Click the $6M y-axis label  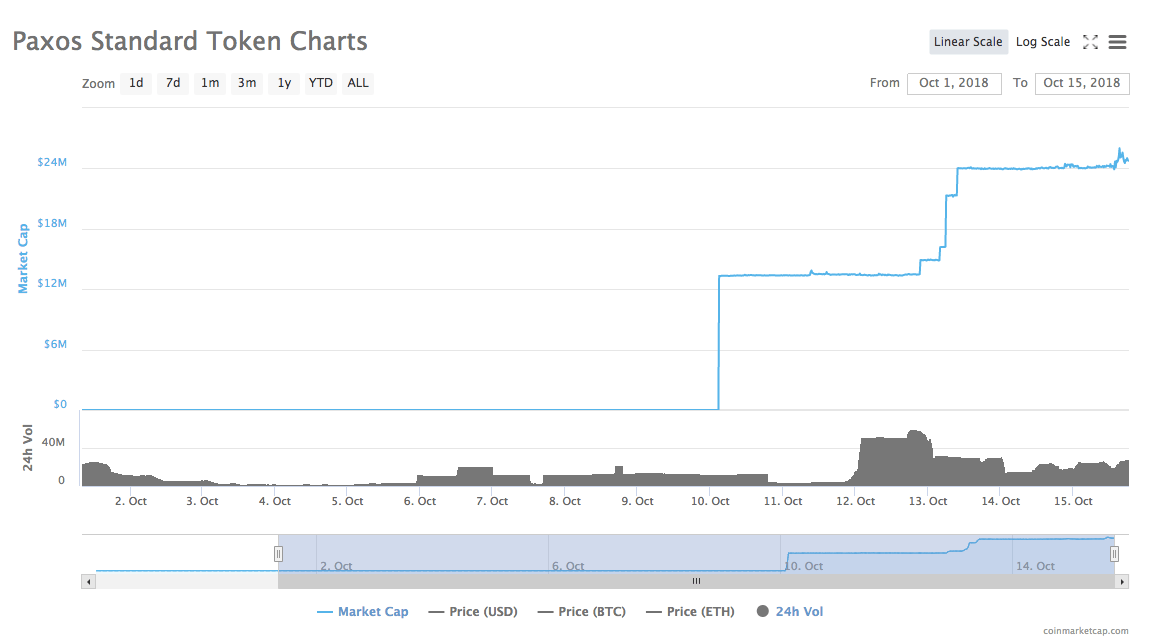55,344
